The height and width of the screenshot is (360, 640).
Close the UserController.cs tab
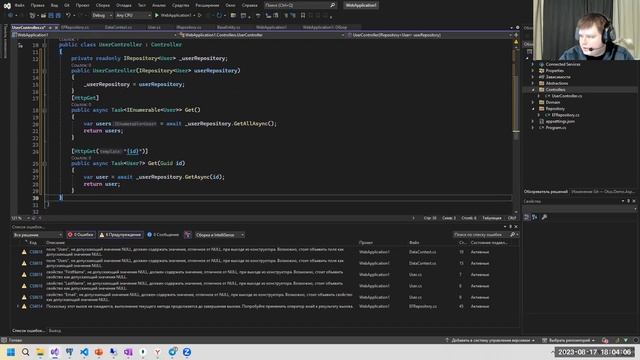(x=56, y=27)
